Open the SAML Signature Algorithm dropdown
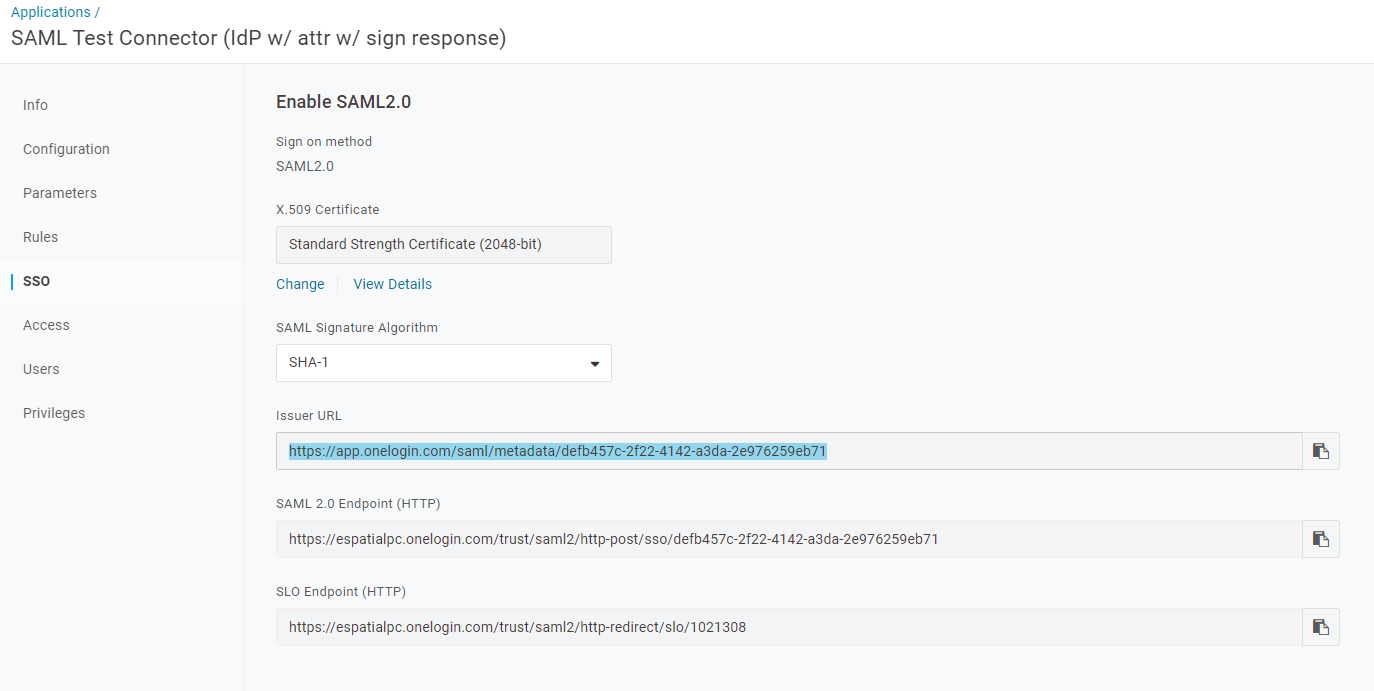This screenshot has height=691, width=1374. 444,363
